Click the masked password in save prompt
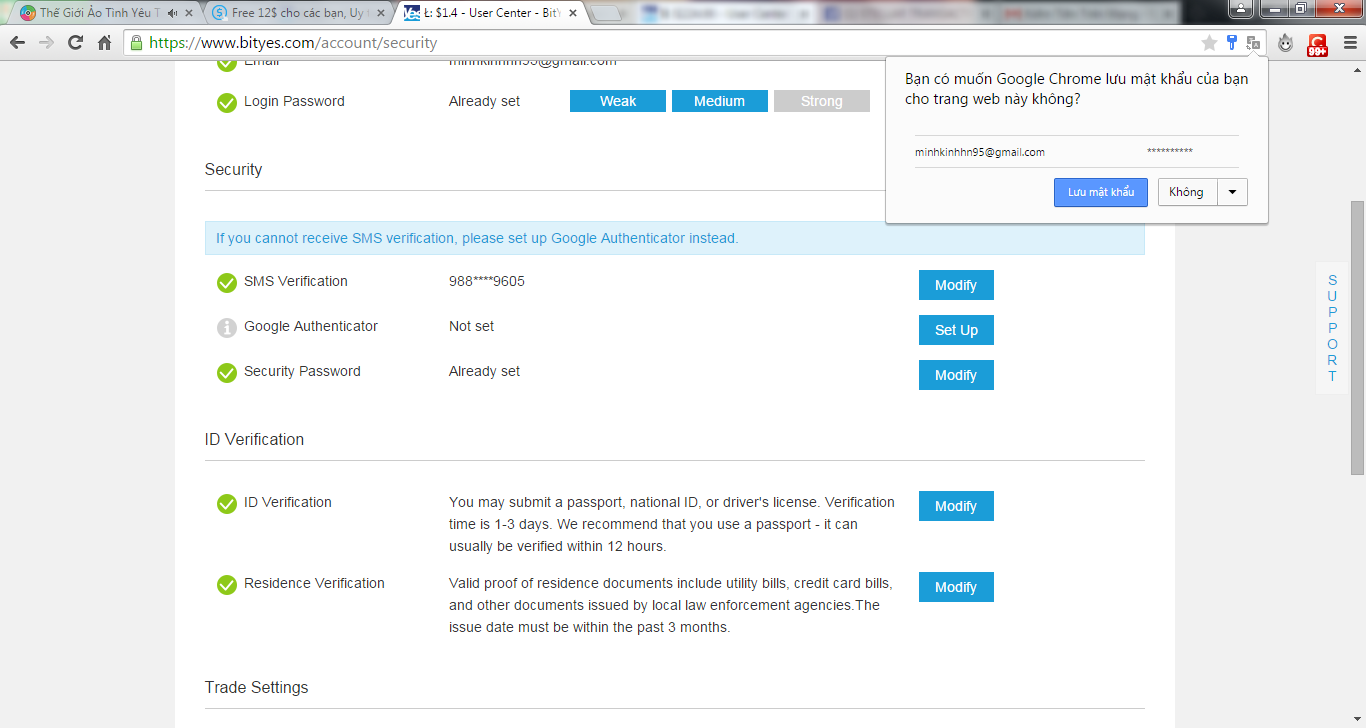1366x728 pixels. coord(1170,152)
